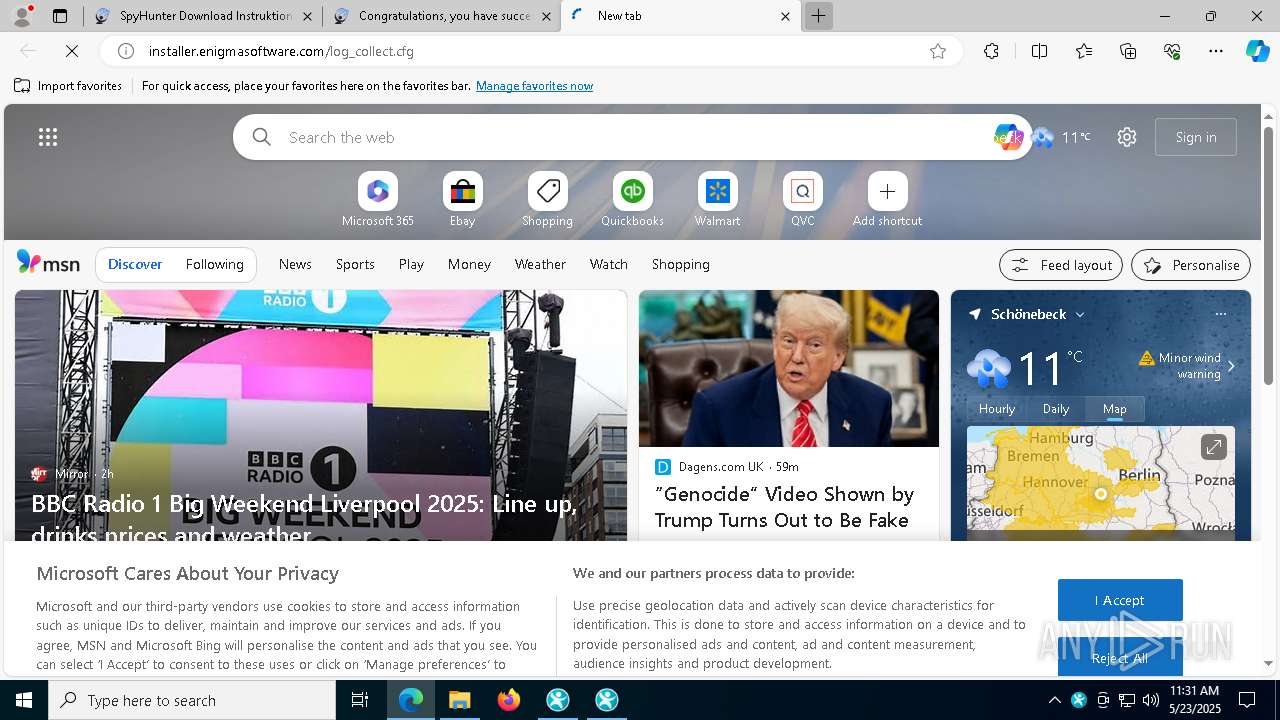View site information icon in address bar
Image resolution: width=1280 pixels, height=720 pixels.
[126, 51]
